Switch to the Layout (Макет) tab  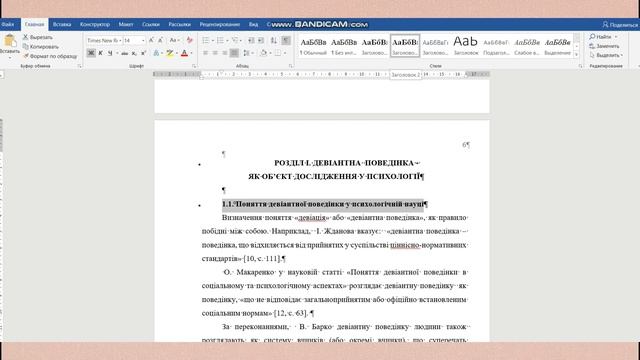click(x=126, y=24)
